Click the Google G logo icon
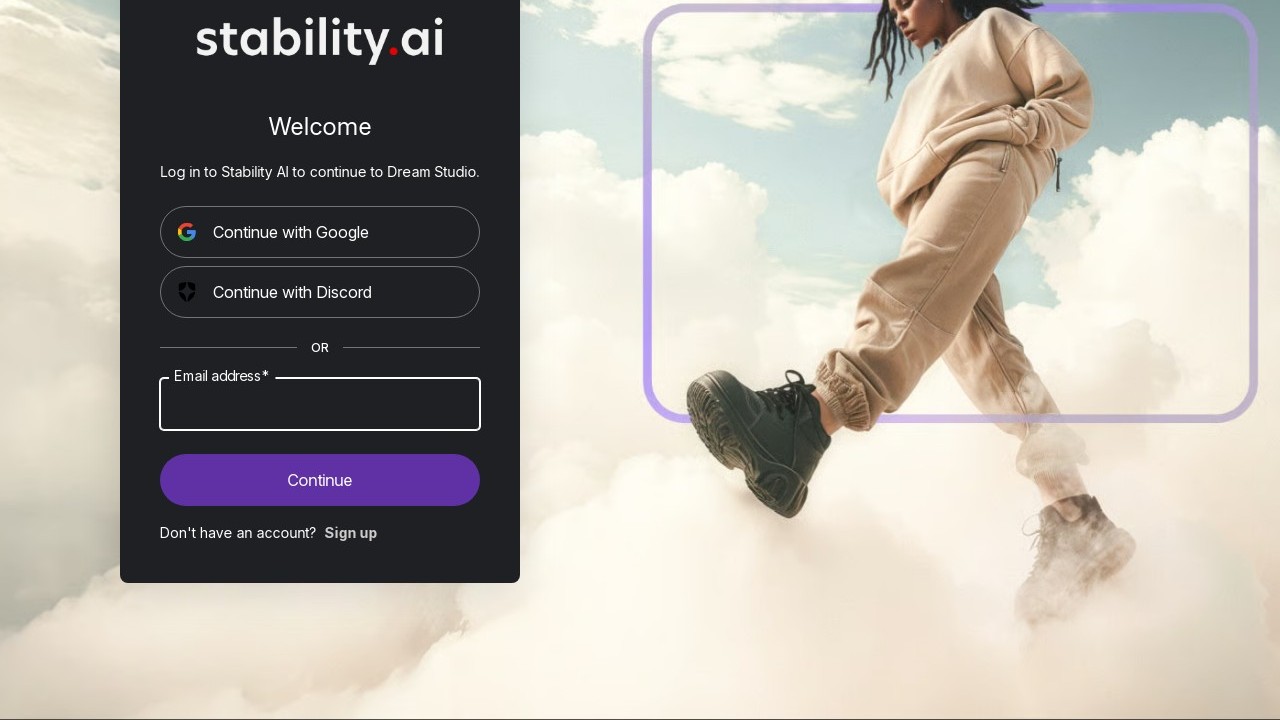The height and width of the screenshot is (720, 1280). coord(187,232)
